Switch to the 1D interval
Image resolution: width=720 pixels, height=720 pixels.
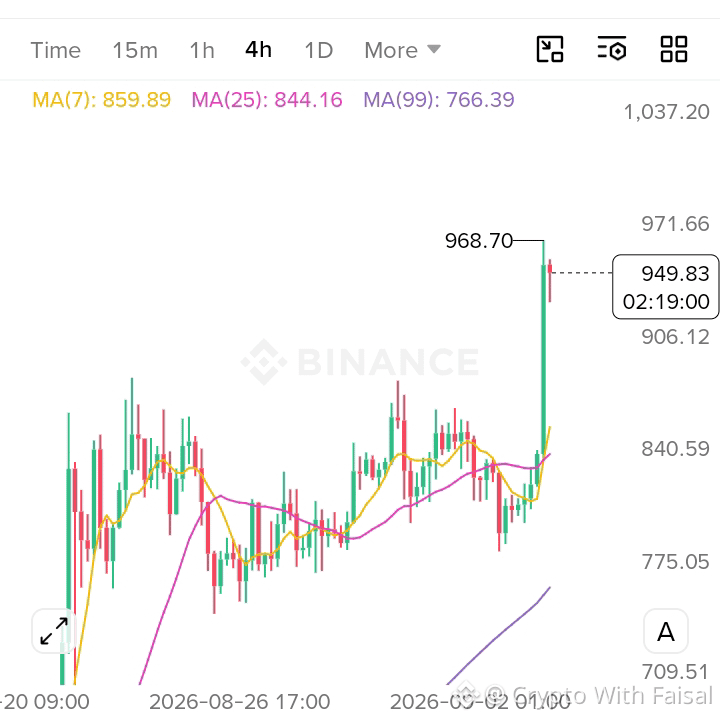tap(319, 50)
